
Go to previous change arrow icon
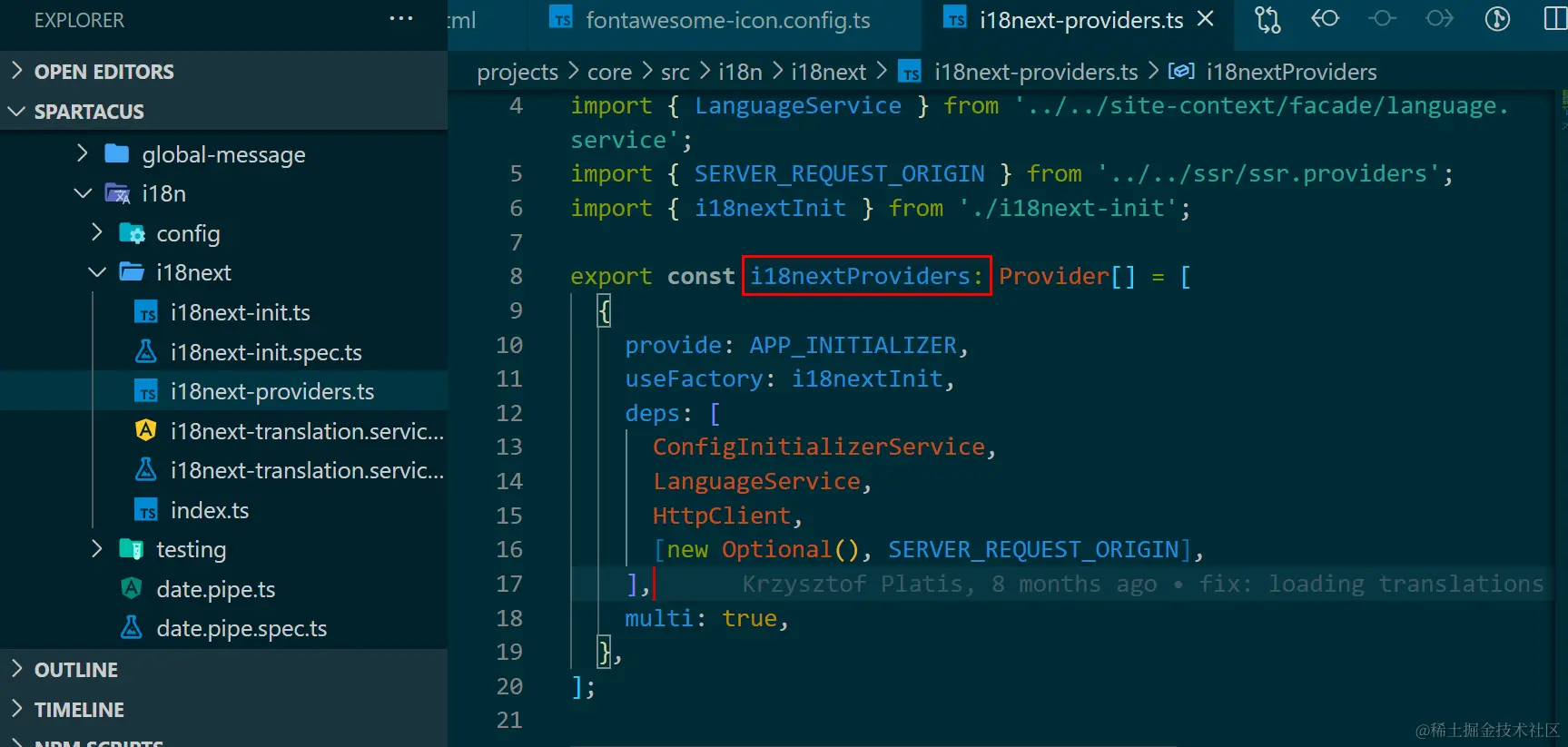tap(1325, 18)
